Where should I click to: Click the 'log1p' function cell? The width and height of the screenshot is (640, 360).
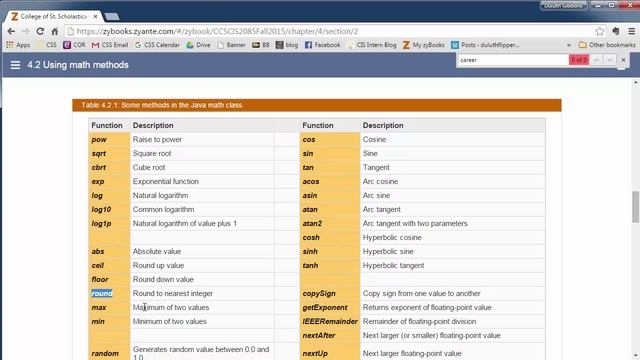click(109, 223)
